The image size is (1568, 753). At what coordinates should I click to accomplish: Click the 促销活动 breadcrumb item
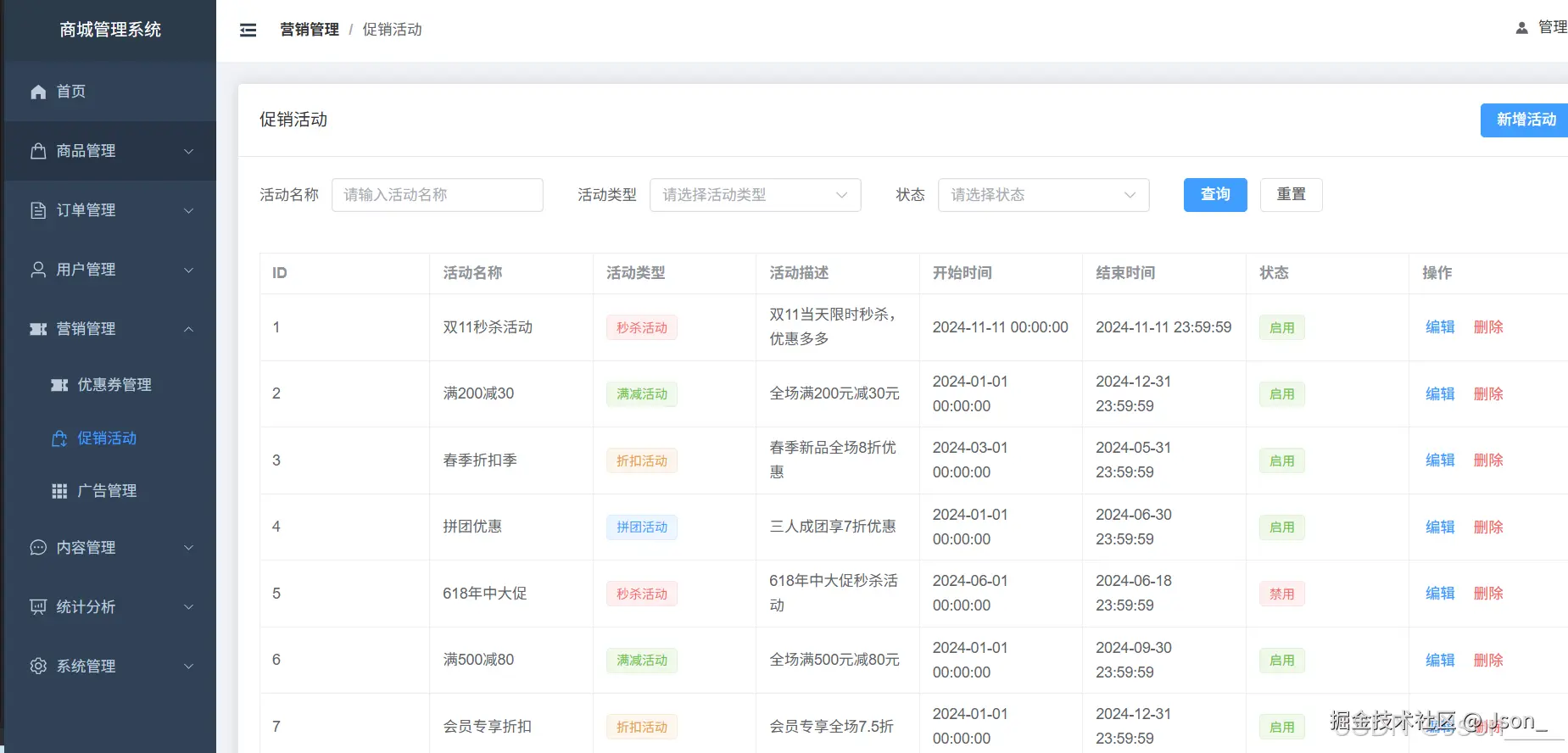(x=392, y=30)
